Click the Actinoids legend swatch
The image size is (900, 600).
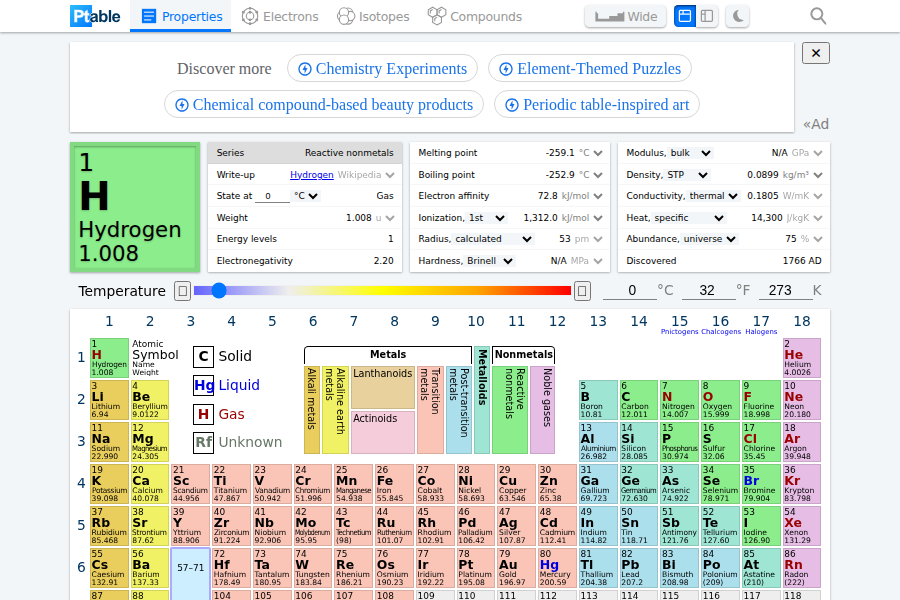383,432
